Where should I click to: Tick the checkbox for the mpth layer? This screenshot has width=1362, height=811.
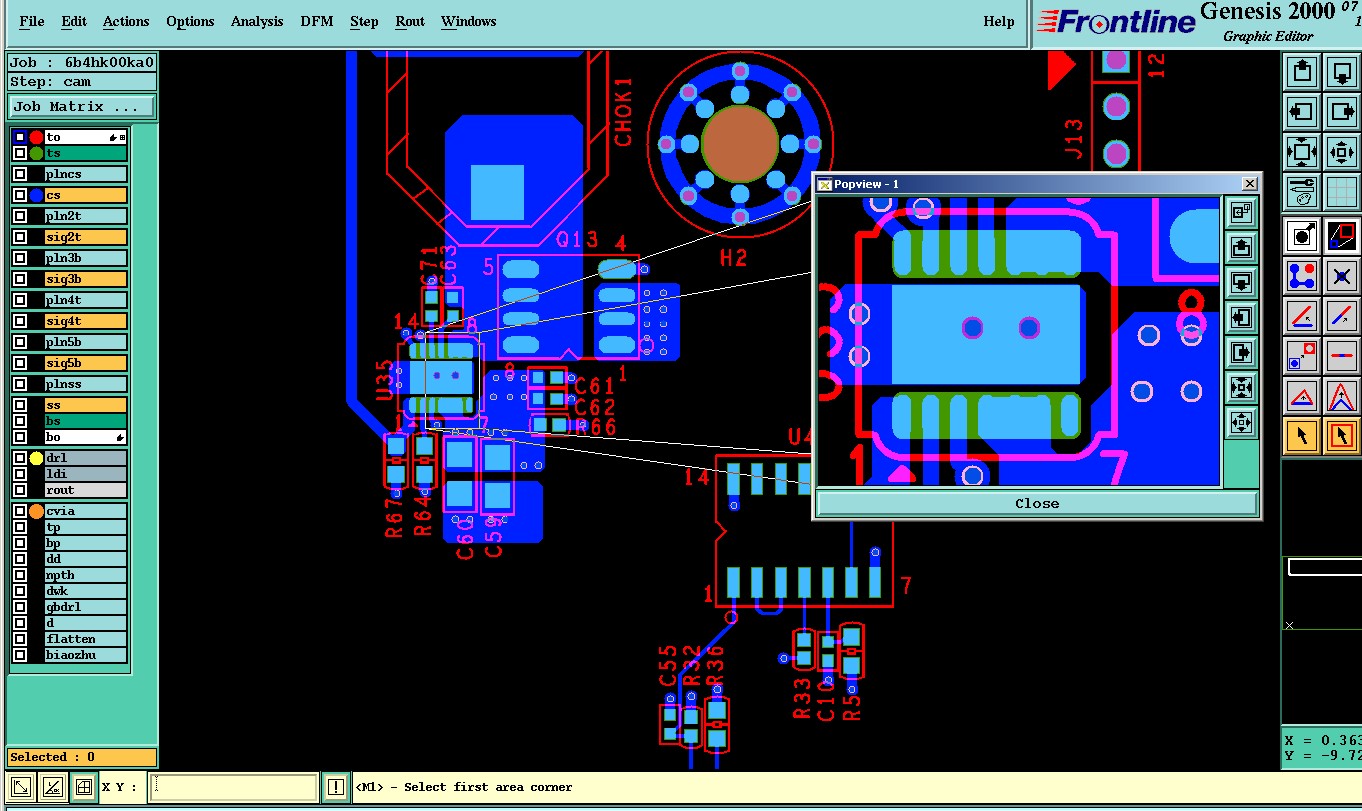point(20,575)
